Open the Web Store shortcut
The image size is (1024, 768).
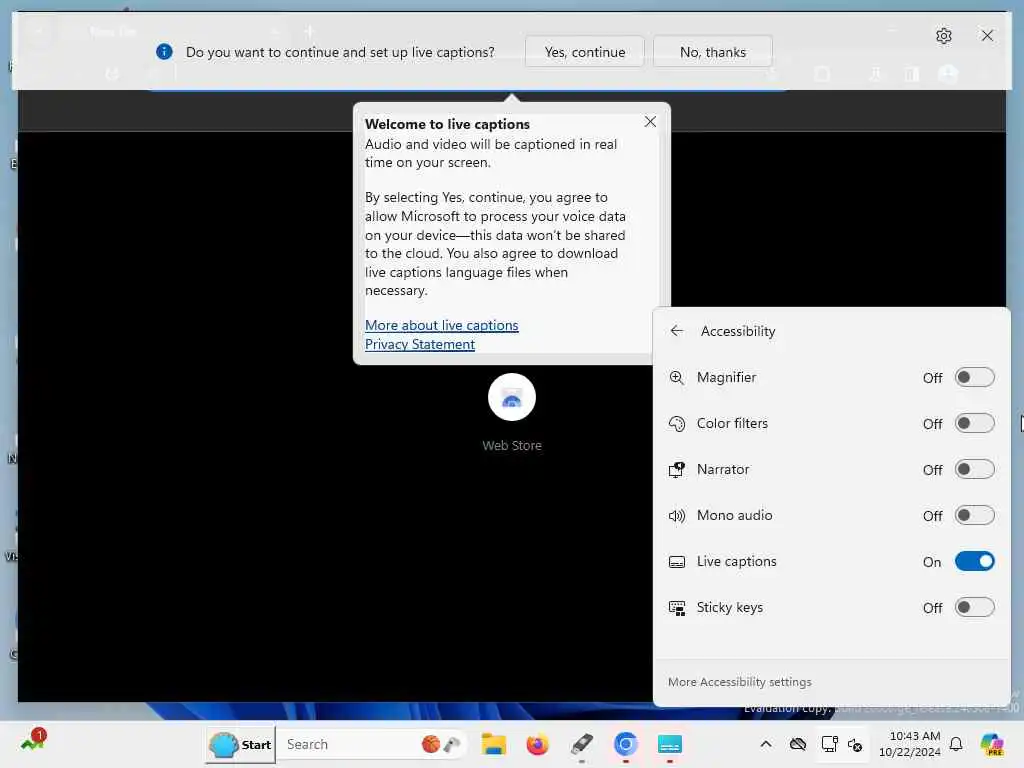coord(511,412)
